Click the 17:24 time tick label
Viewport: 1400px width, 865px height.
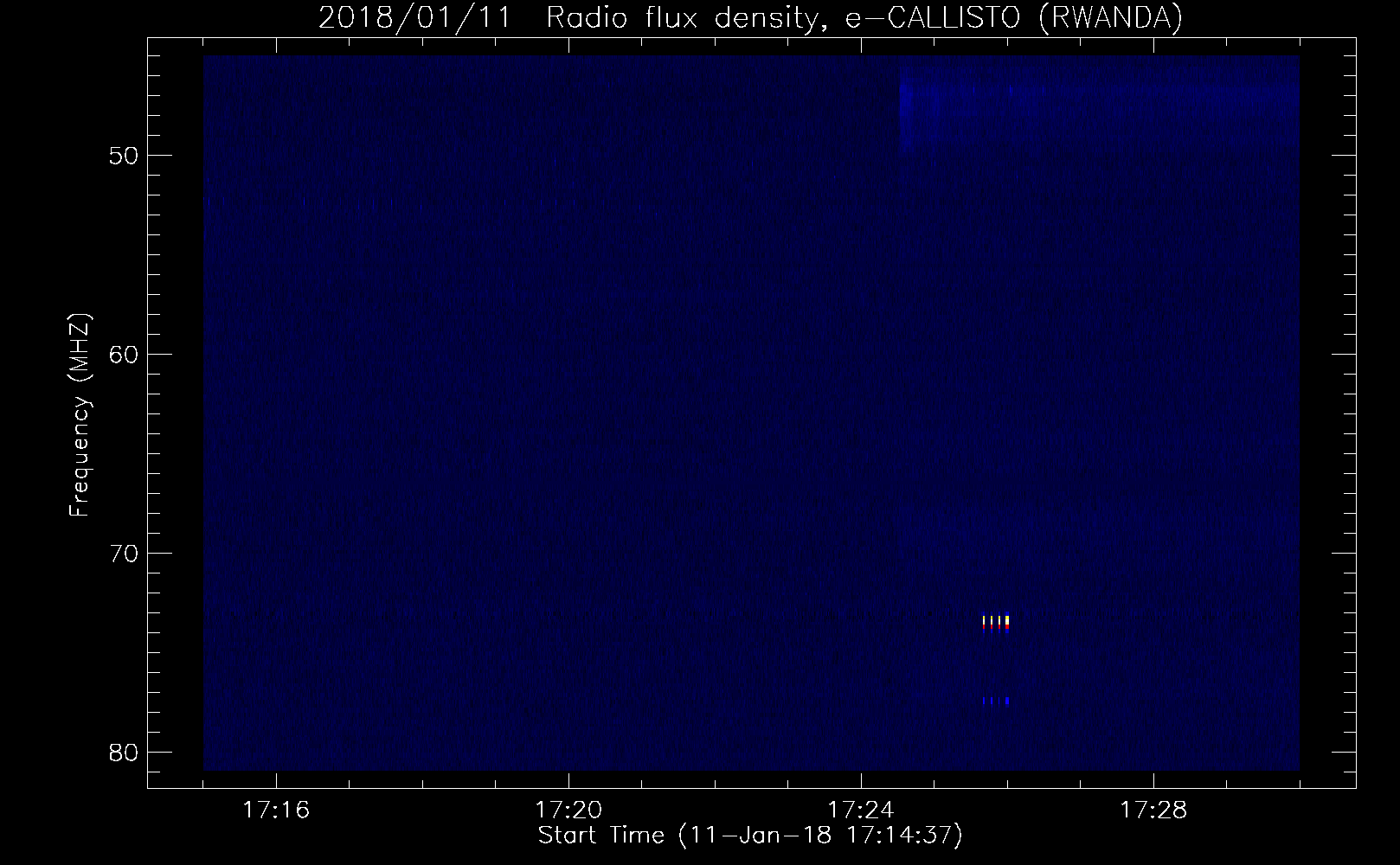pyautogui.click(x=861, y=811)
